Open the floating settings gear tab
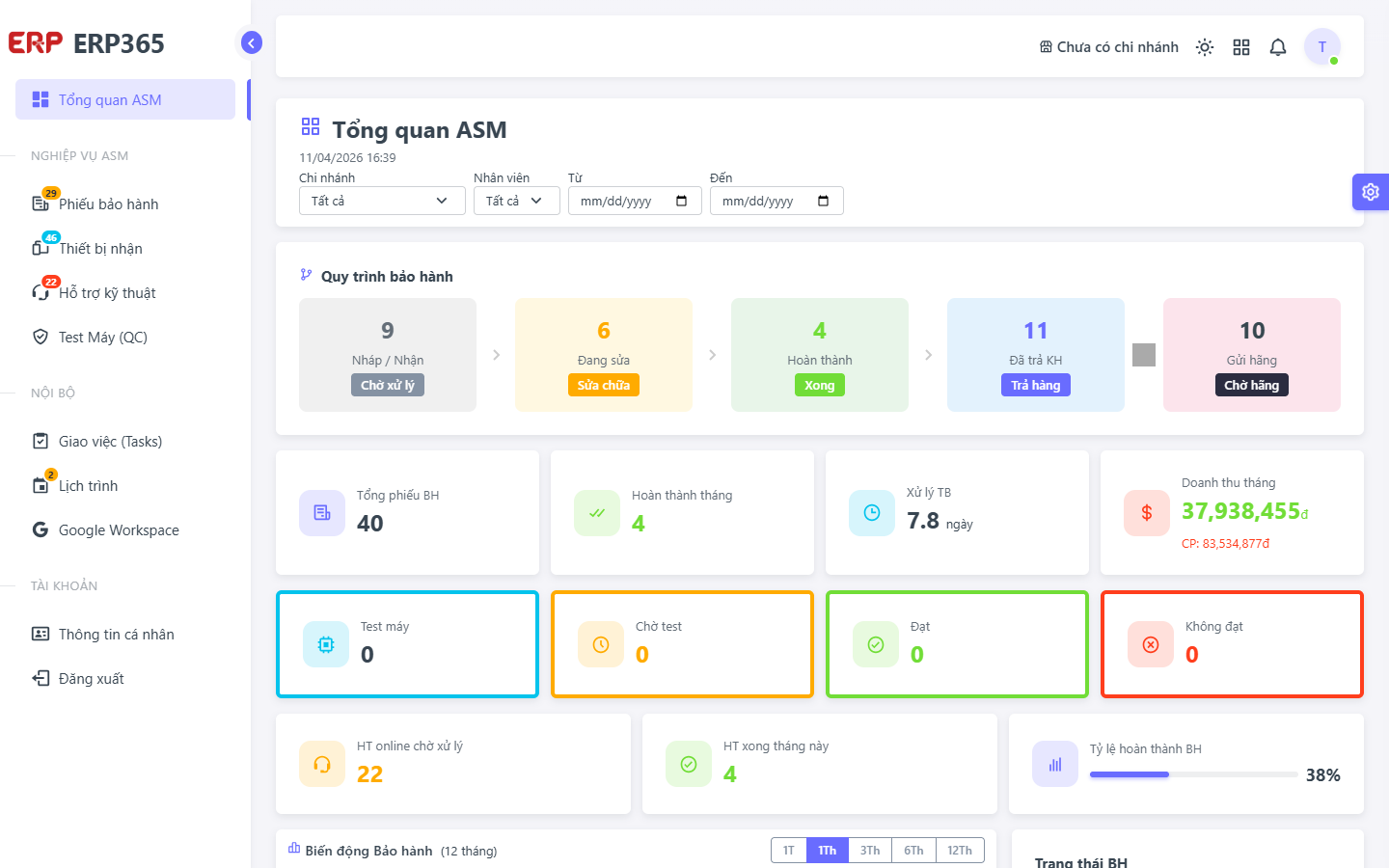Viewport: 1389px width, 868px height. (1371, 192)
